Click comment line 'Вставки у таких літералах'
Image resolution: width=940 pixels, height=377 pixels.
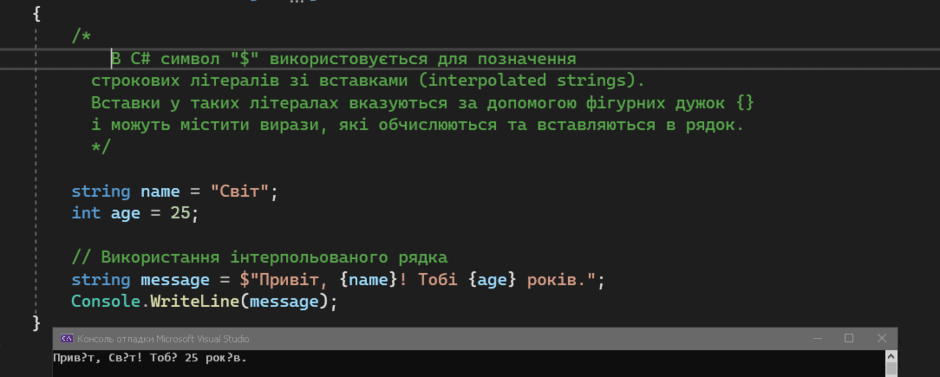[422, 103]
